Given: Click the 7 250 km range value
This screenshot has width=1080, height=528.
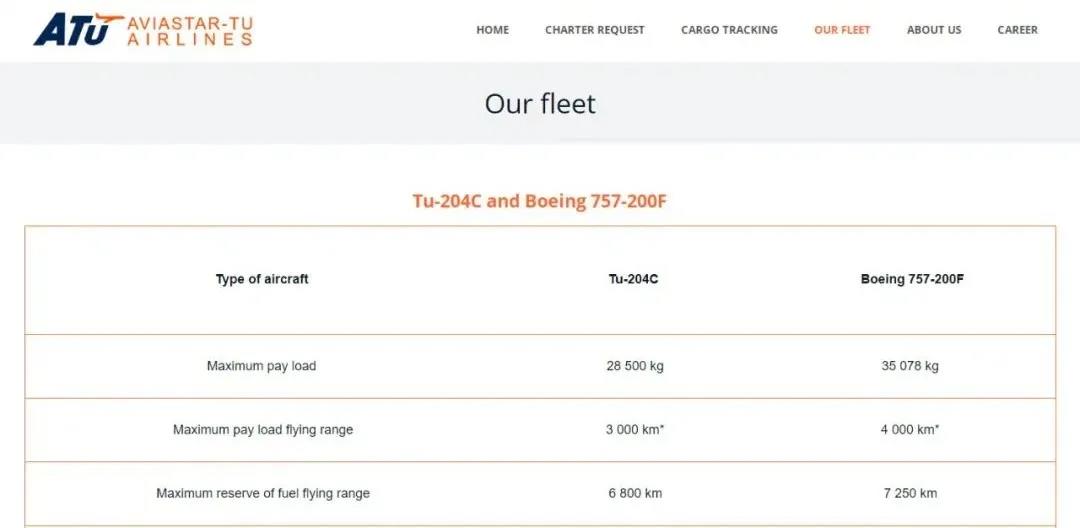Looking at the screenshot, I should click(x=910, y=493).
